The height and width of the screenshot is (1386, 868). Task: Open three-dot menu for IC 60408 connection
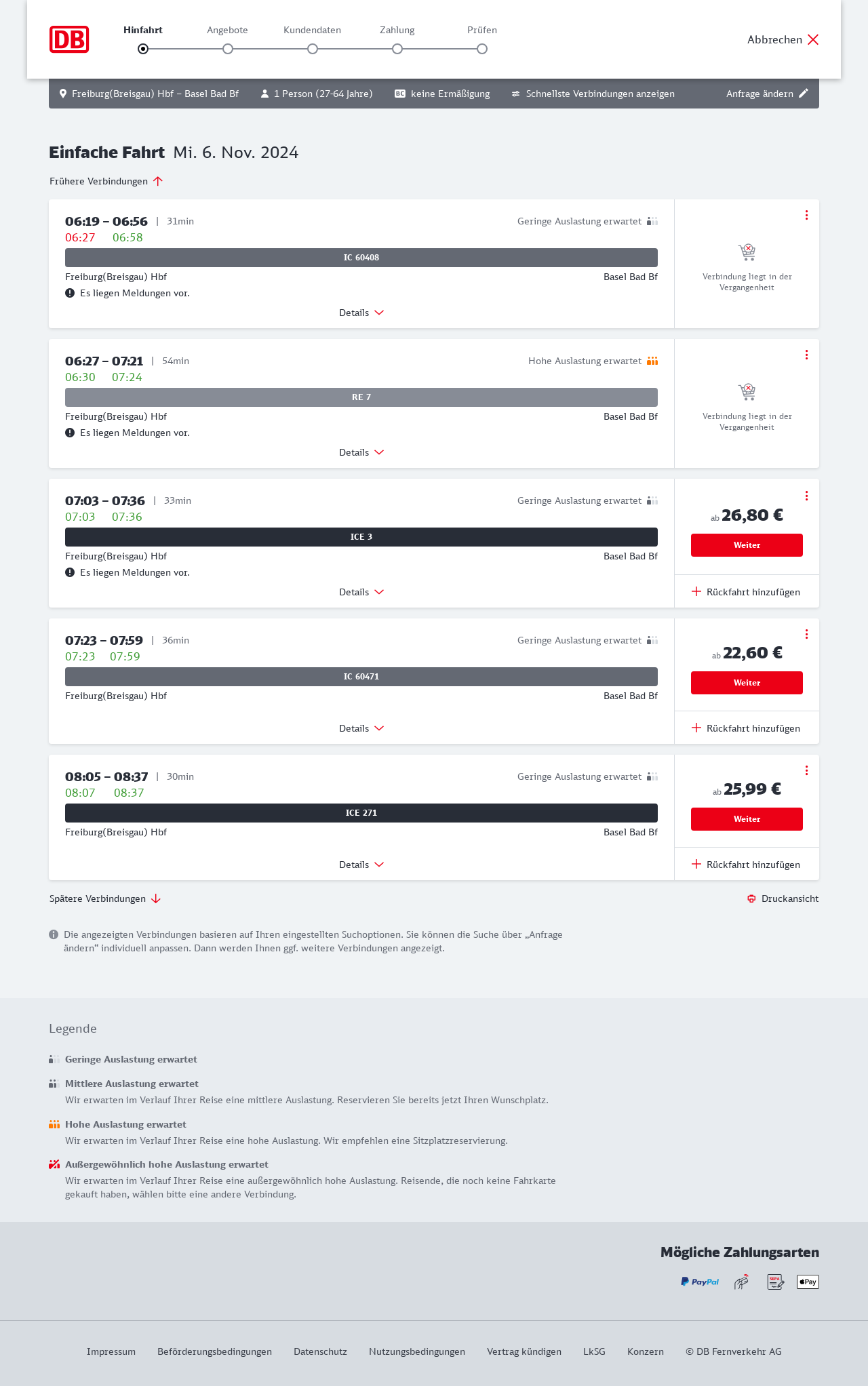click(x=806, y=215)
